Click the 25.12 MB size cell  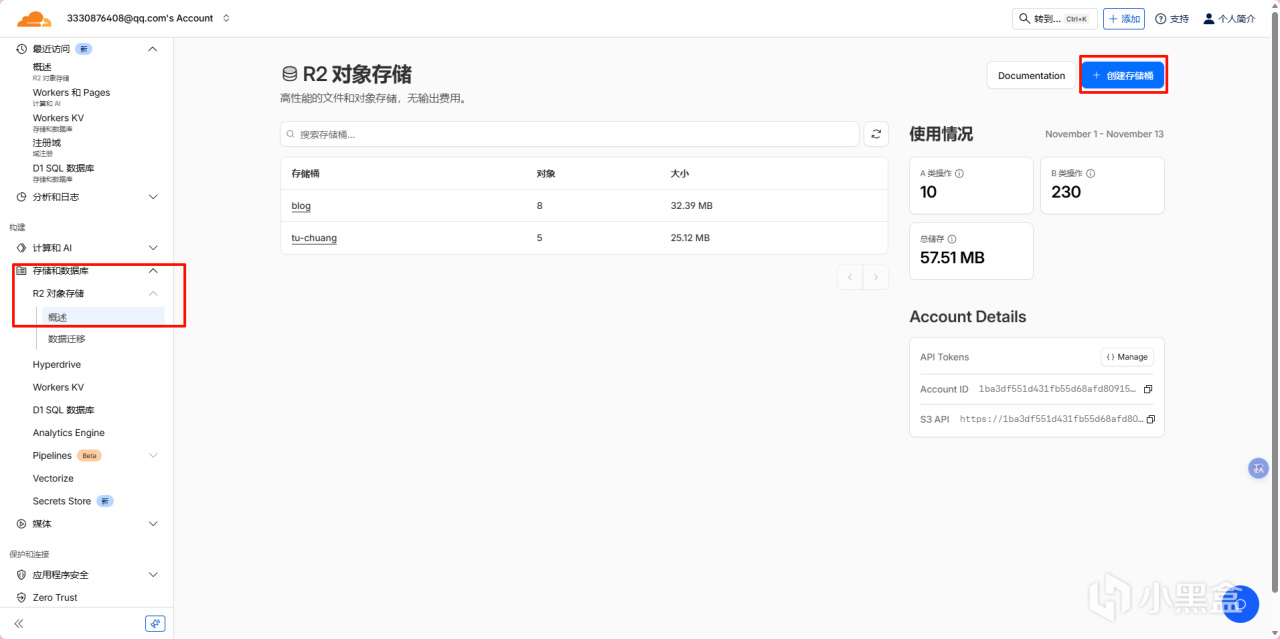(690, 238)
